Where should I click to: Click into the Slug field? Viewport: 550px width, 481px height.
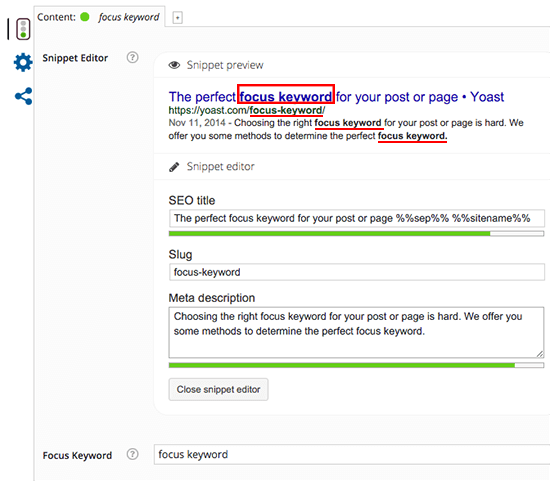(357, 272)
